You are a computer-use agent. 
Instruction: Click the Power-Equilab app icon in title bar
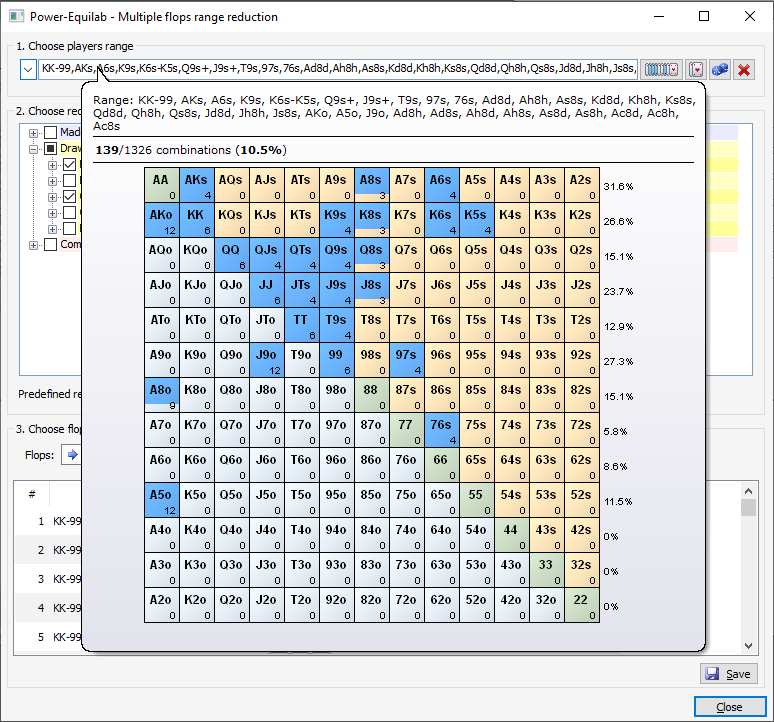coord(16,16)
